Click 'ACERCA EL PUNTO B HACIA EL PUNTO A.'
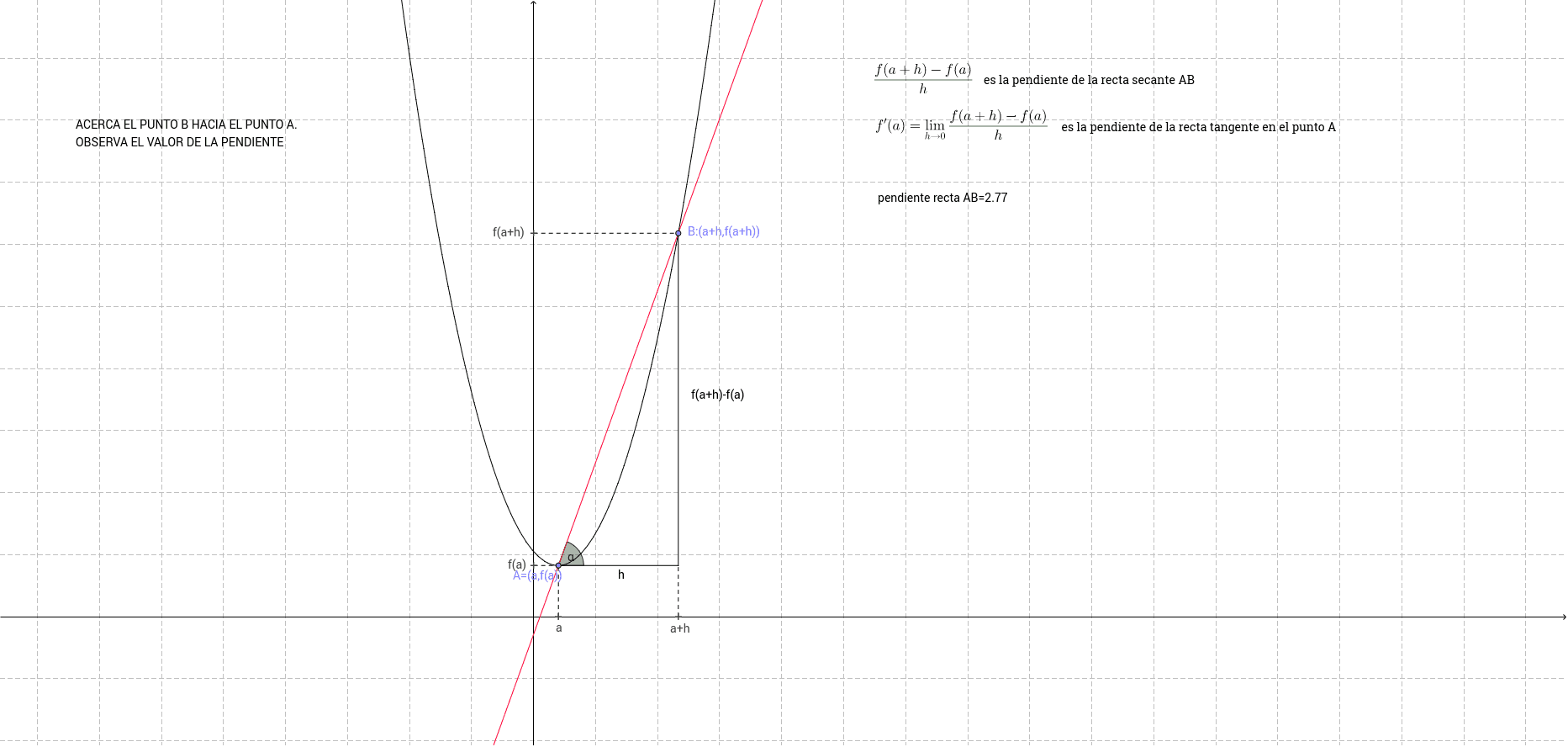Image resolution: width=1568 pixels, height=747 pixels. pyautogui.click(x=186, y=124)
